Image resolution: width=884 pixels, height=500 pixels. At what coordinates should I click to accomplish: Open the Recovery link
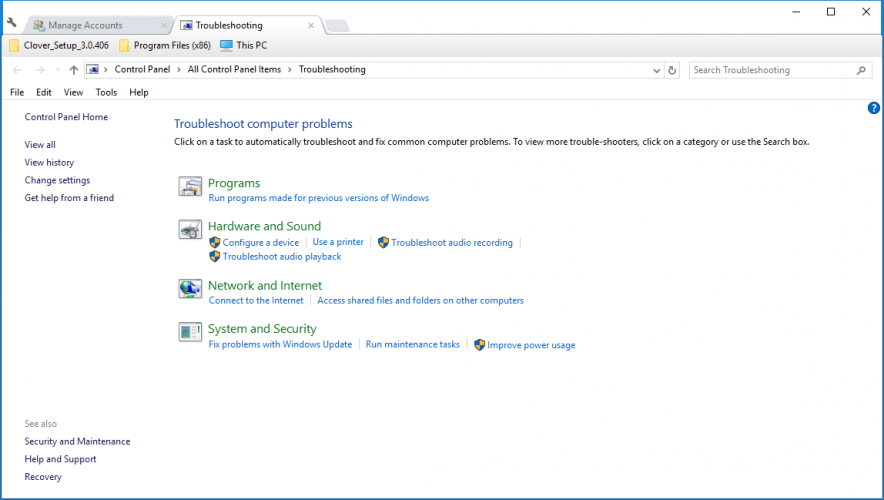click(43, 477)
